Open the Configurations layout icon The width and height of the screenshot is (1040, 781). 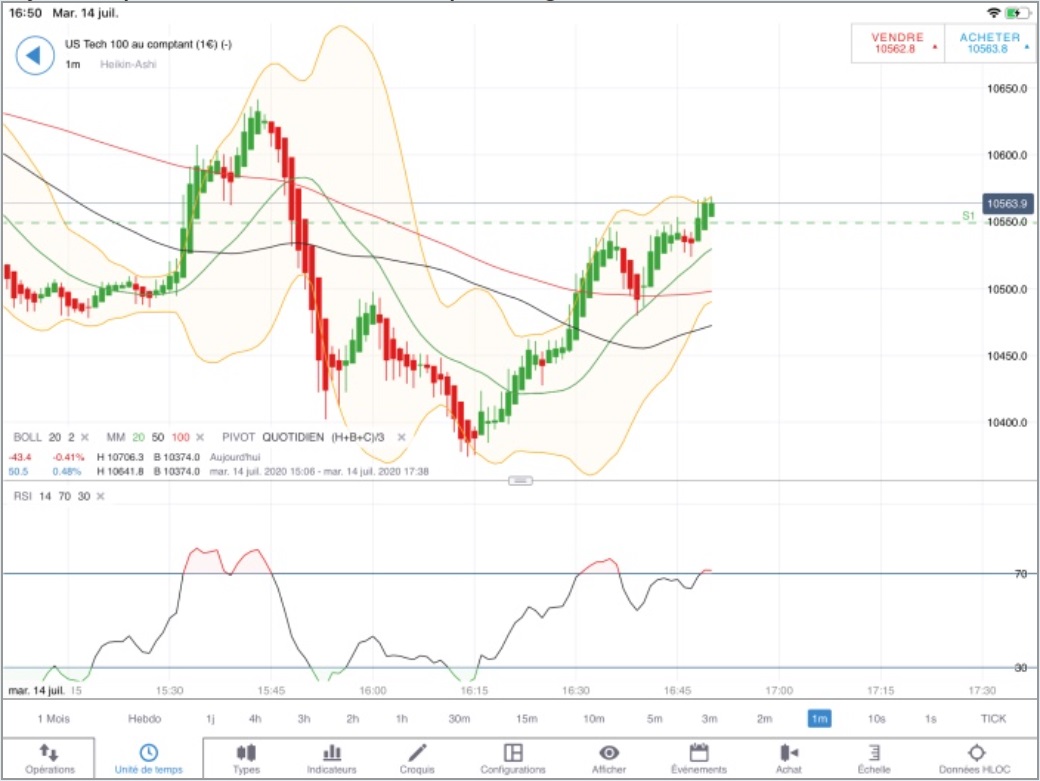pos(513,759)
